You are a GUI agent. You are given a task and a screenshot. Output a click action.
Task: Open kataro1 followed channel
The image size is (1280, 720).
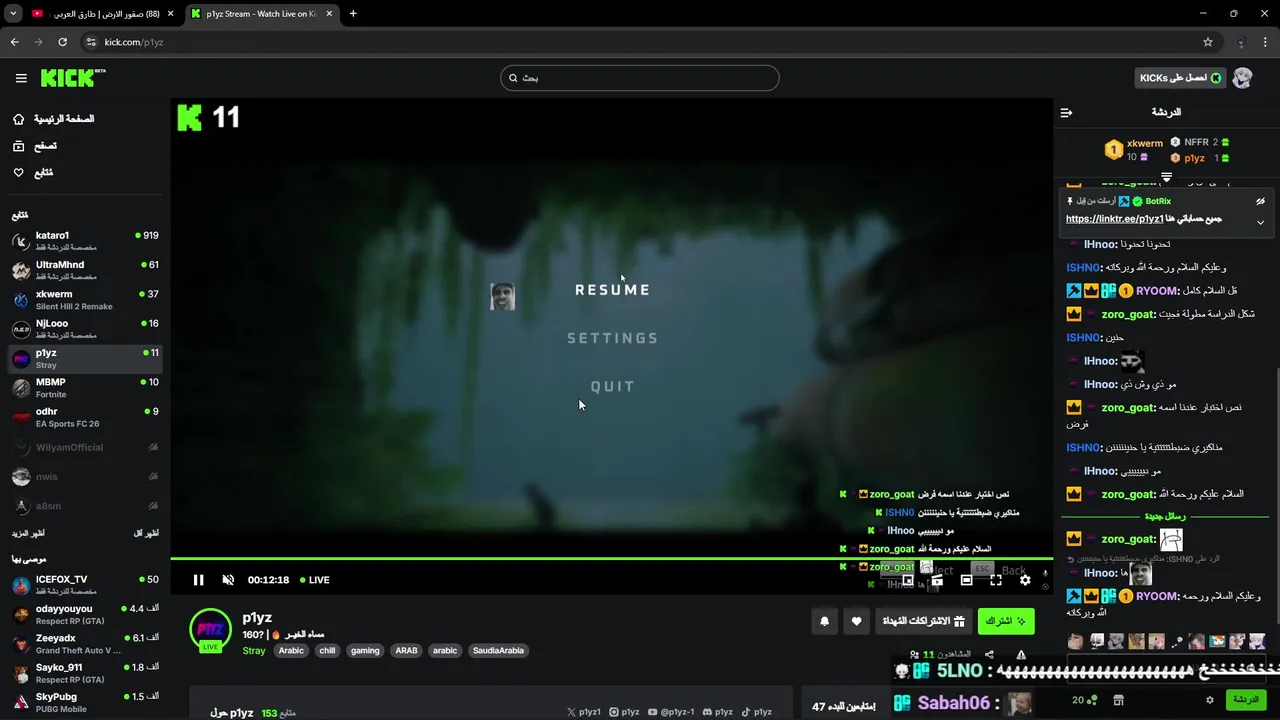[85, 241]
